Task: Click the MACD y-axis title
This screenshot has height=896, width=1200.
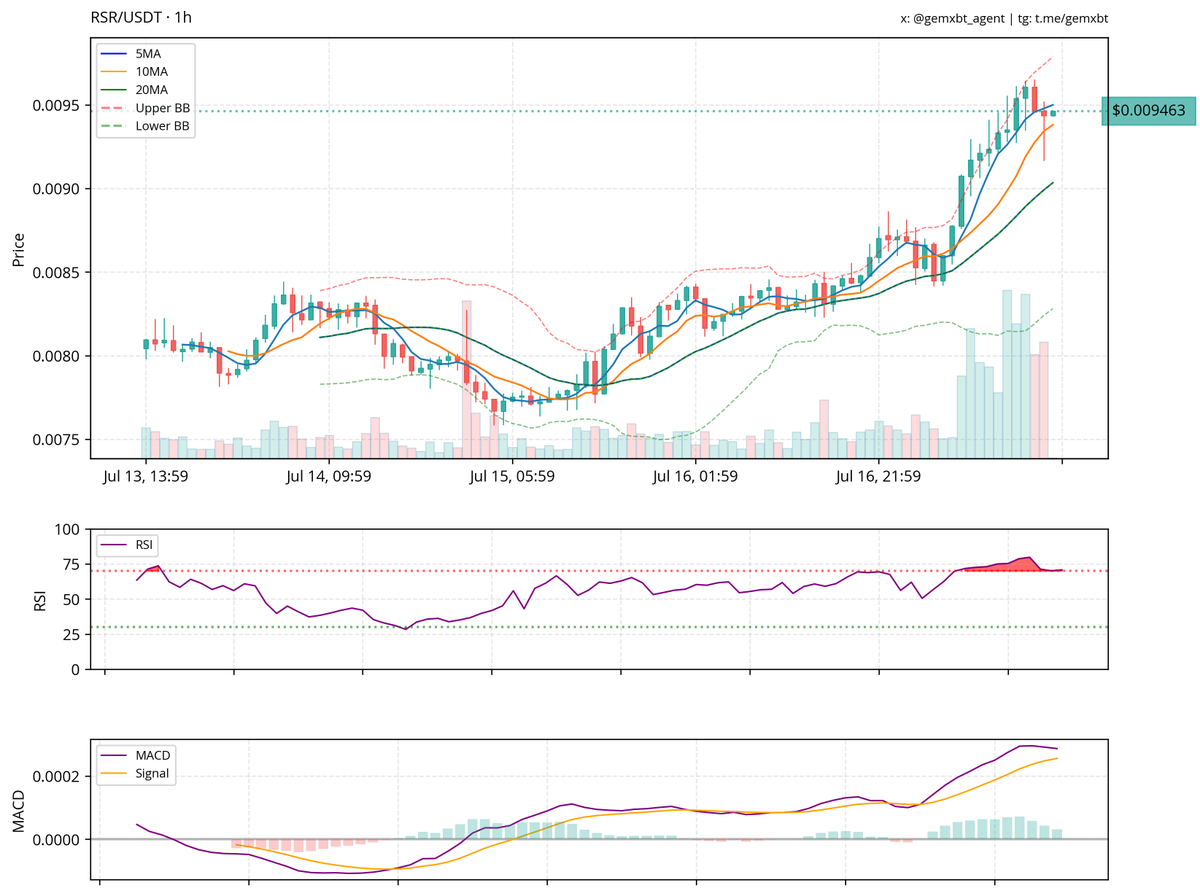Action: tap(18, 811)
